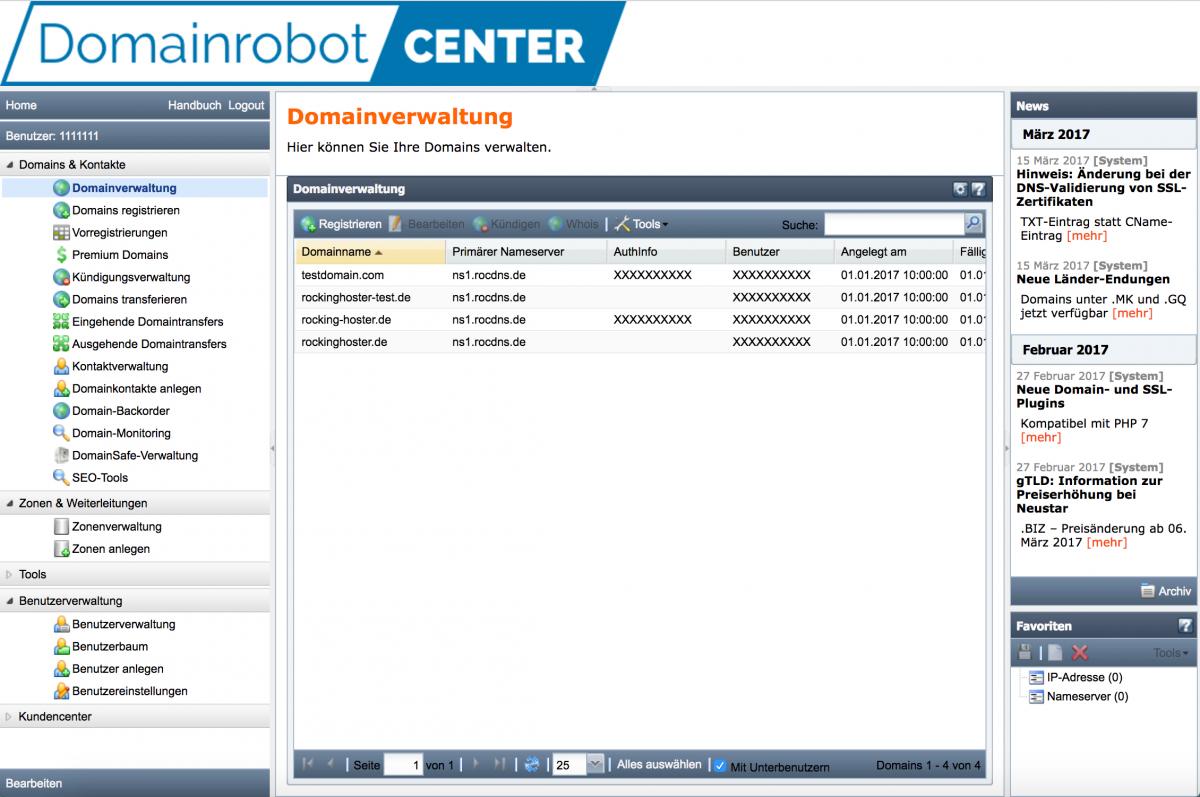Select Zonen anlegen in the sidebar

[x=111, y=549]
